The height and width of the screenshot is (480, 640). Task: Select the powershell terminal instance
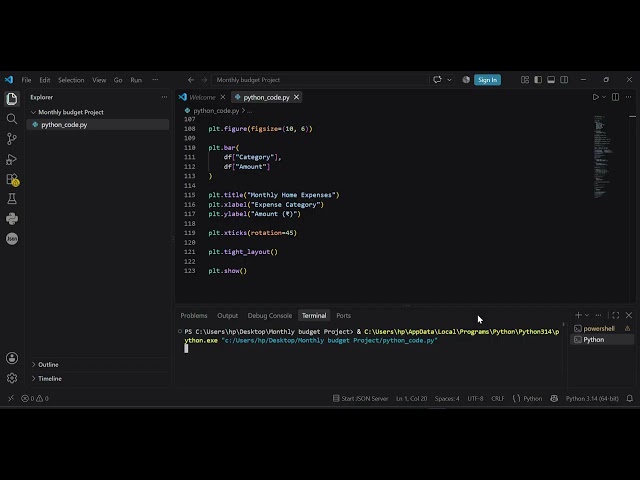602,329
